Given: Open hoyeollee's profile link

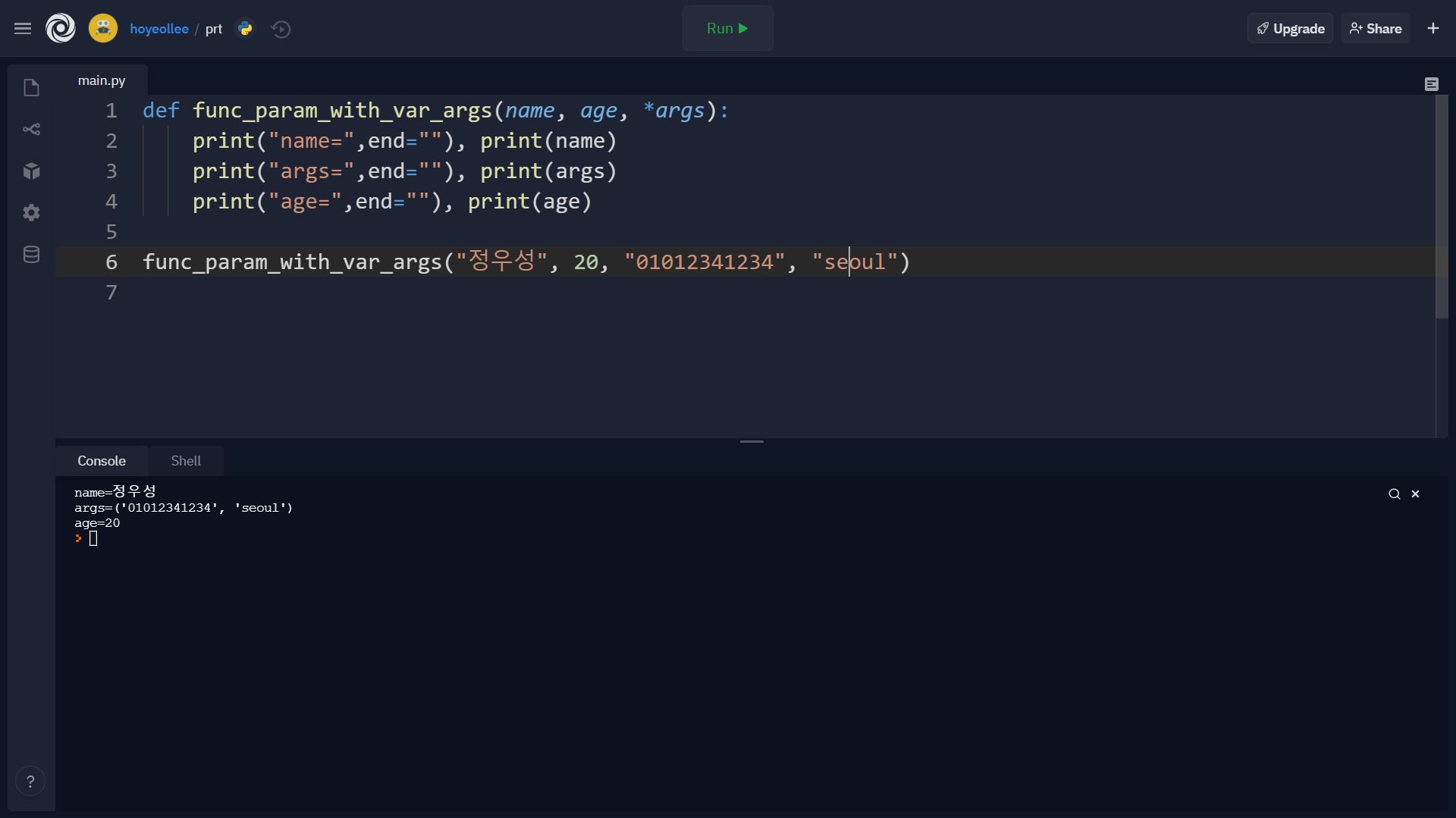Looking at the screenshot, I should click(159, 28).
